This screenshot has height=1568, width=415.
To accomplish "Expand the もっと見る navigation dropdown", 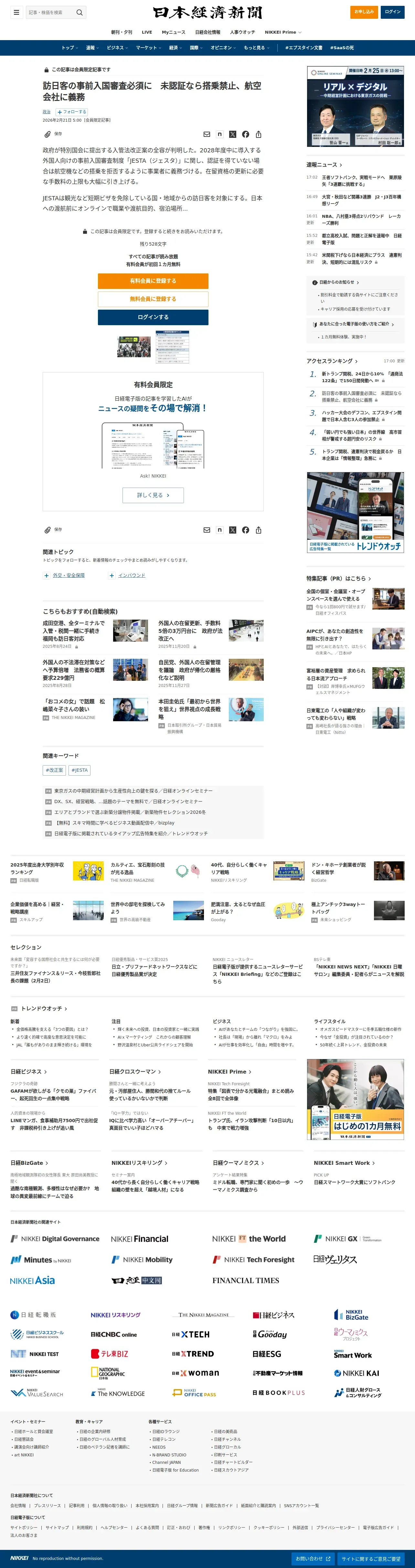I will (x=256, y=48).
